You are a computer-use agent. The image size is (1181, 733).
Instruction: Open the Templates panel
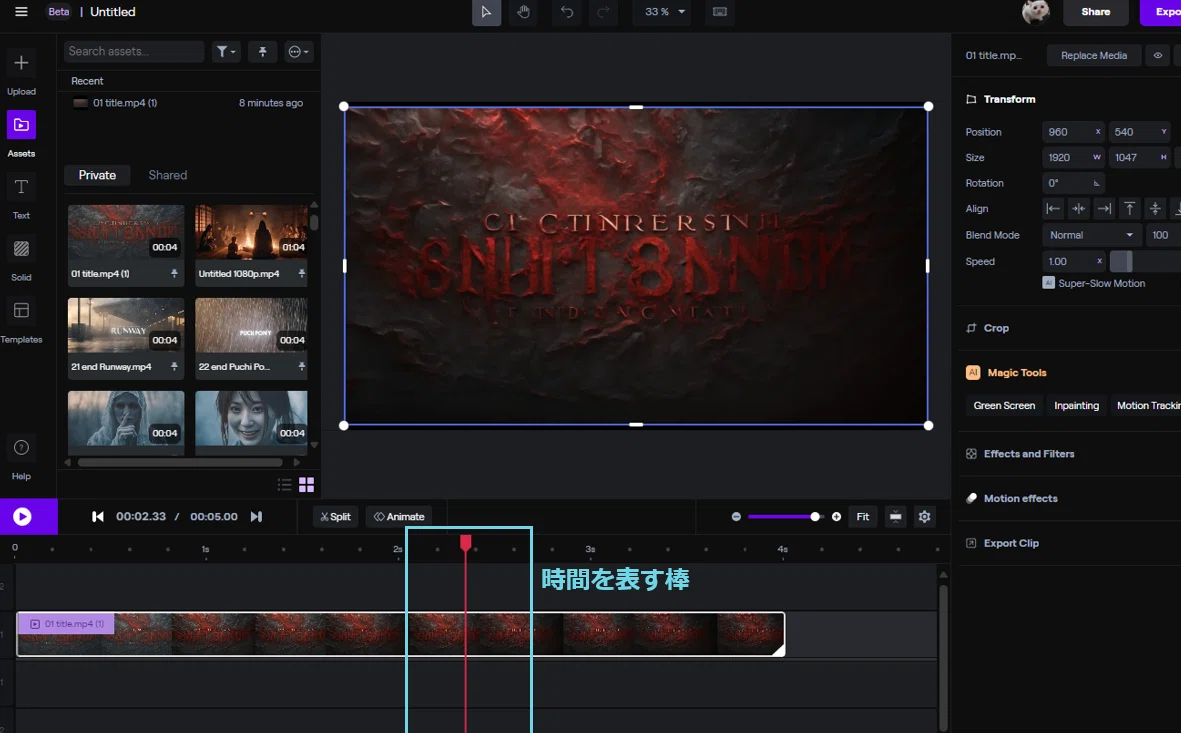point(21,322)
